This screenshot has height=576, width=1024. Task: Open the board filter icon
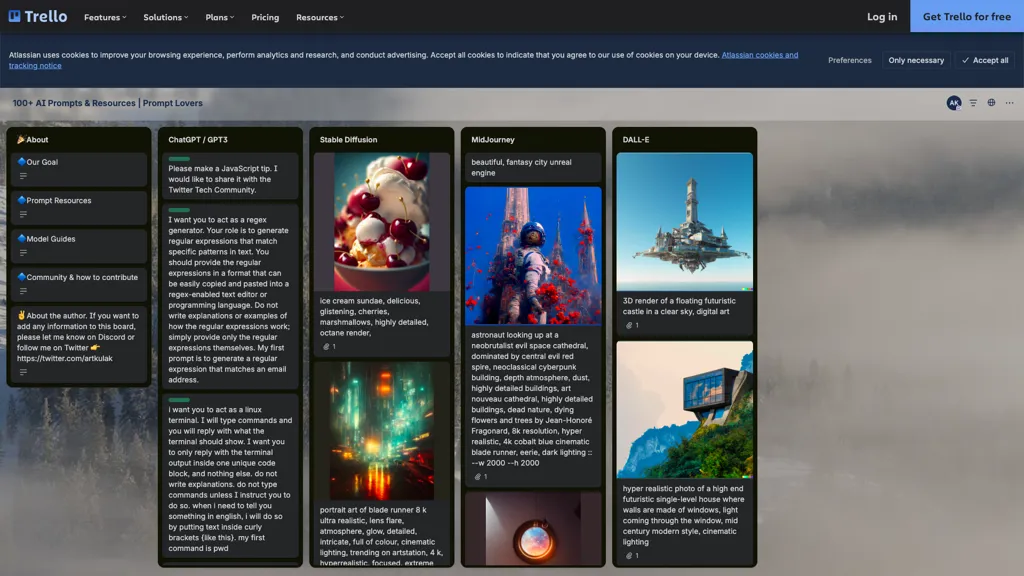tap(973, 103)
